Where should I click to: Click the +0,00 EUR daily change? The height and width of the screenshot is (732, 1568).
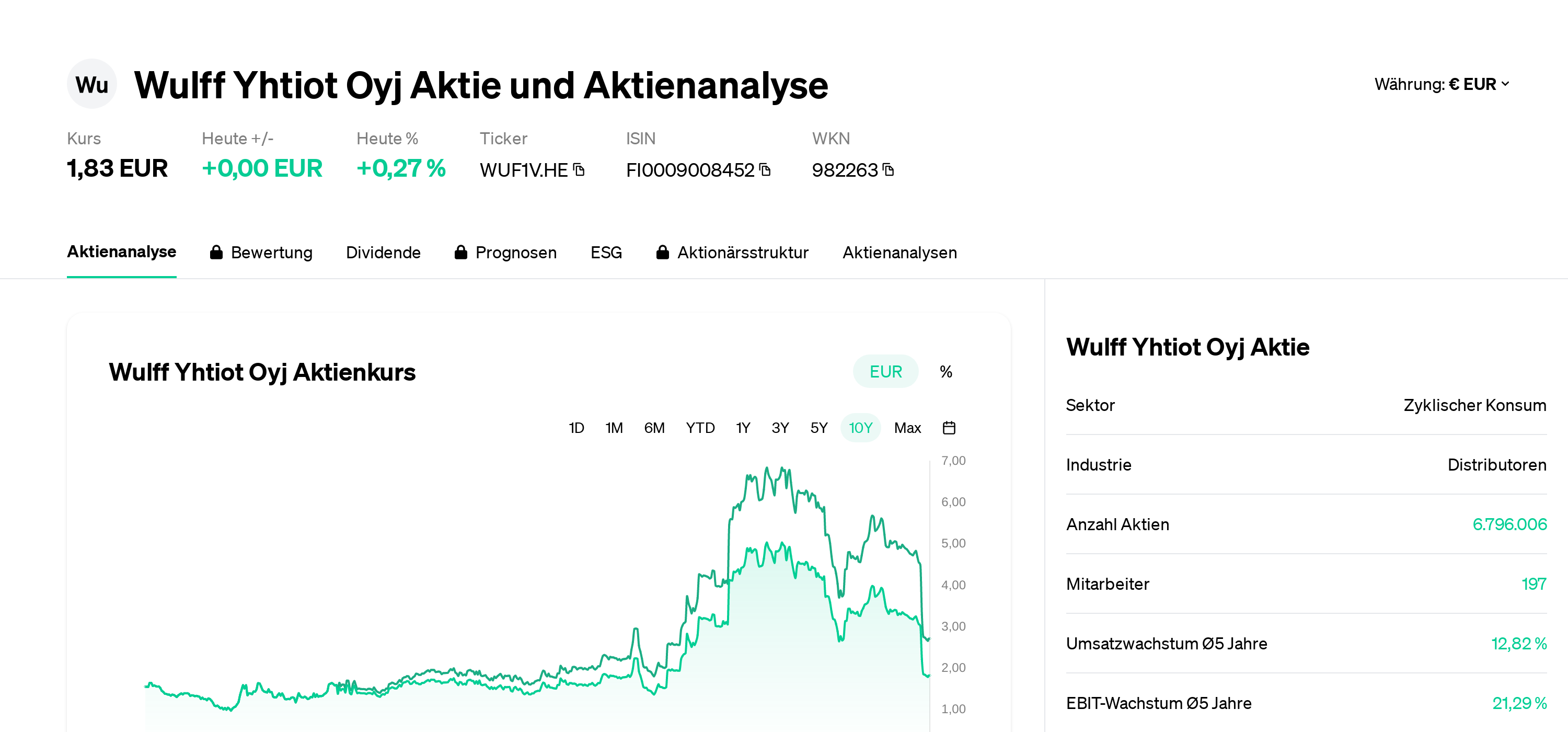click(262, 169)
